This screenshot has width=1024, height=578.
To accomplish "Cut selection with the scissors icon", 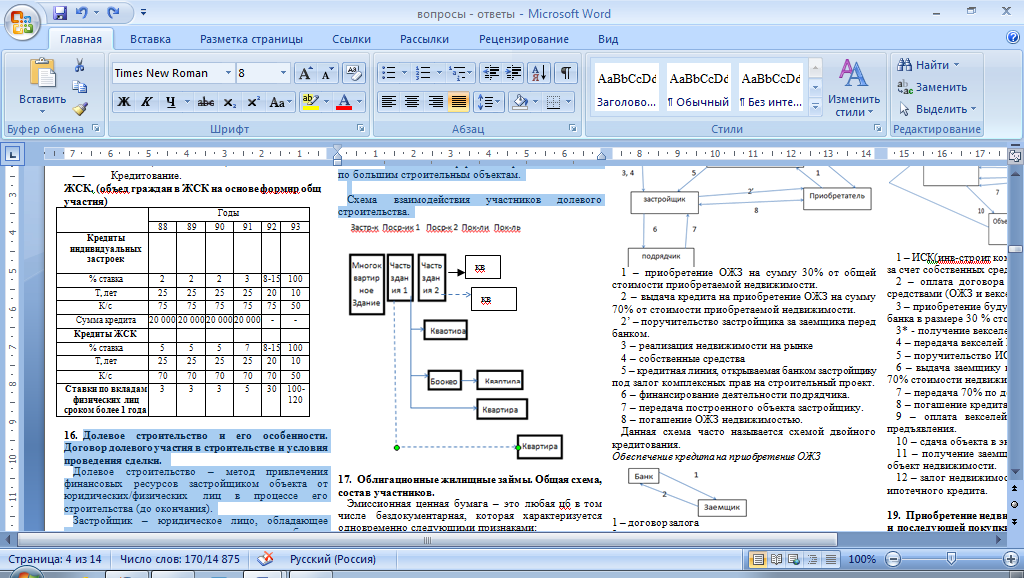I will [80, 65].
